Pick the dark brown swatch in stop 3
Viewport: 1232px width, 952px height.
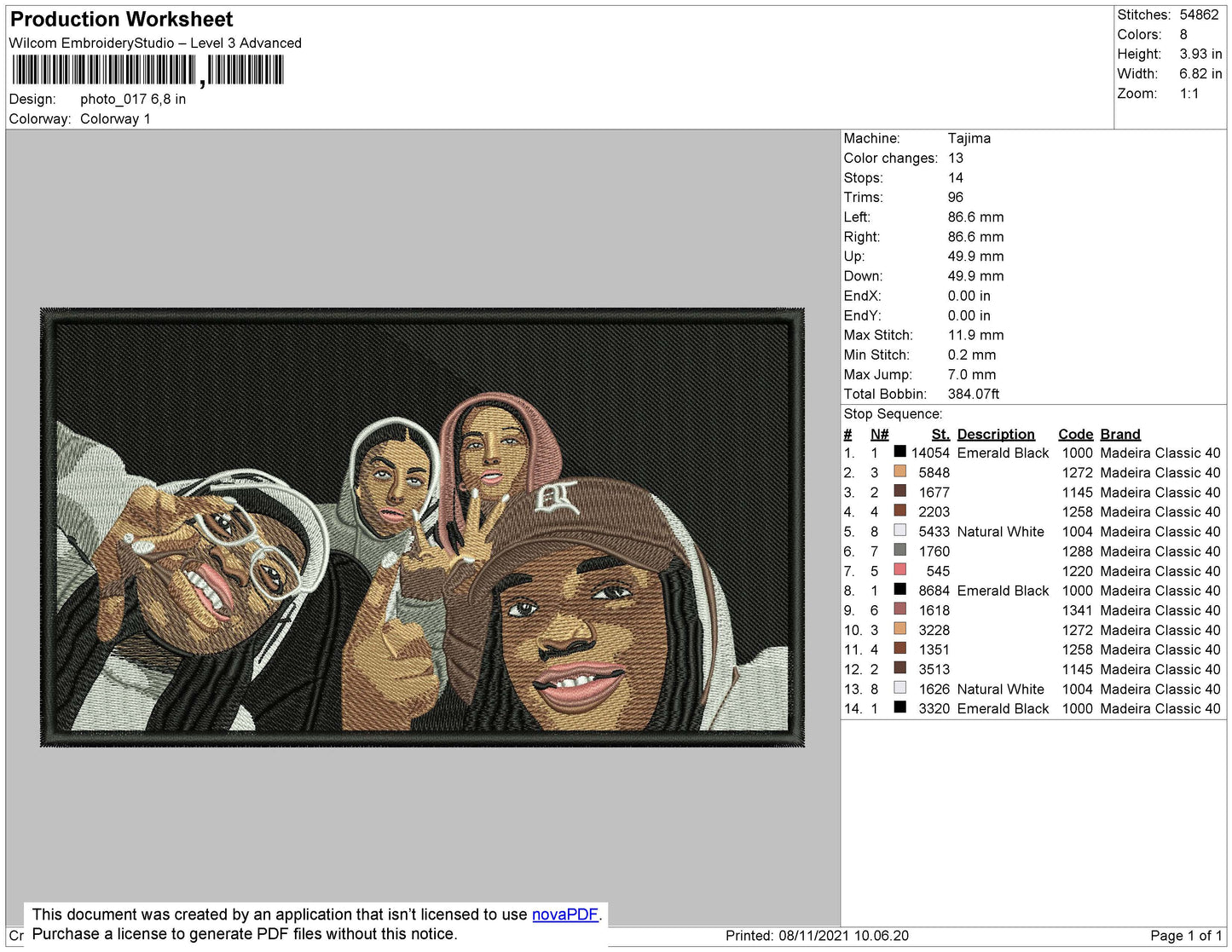(899, 491)
